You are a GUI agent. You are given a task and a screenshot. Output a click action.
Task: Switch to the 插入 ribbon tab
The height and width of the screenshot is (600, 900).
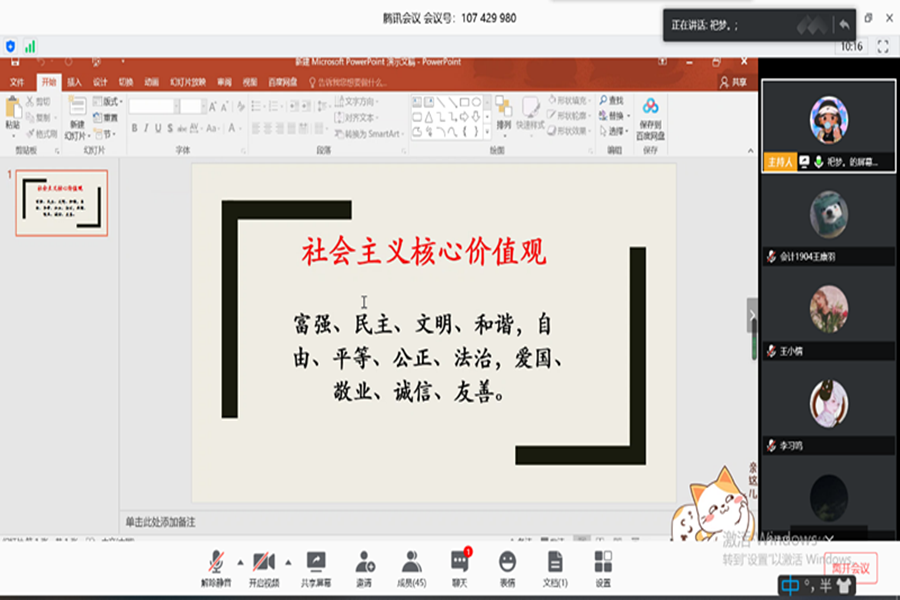[x=75, y=82]
